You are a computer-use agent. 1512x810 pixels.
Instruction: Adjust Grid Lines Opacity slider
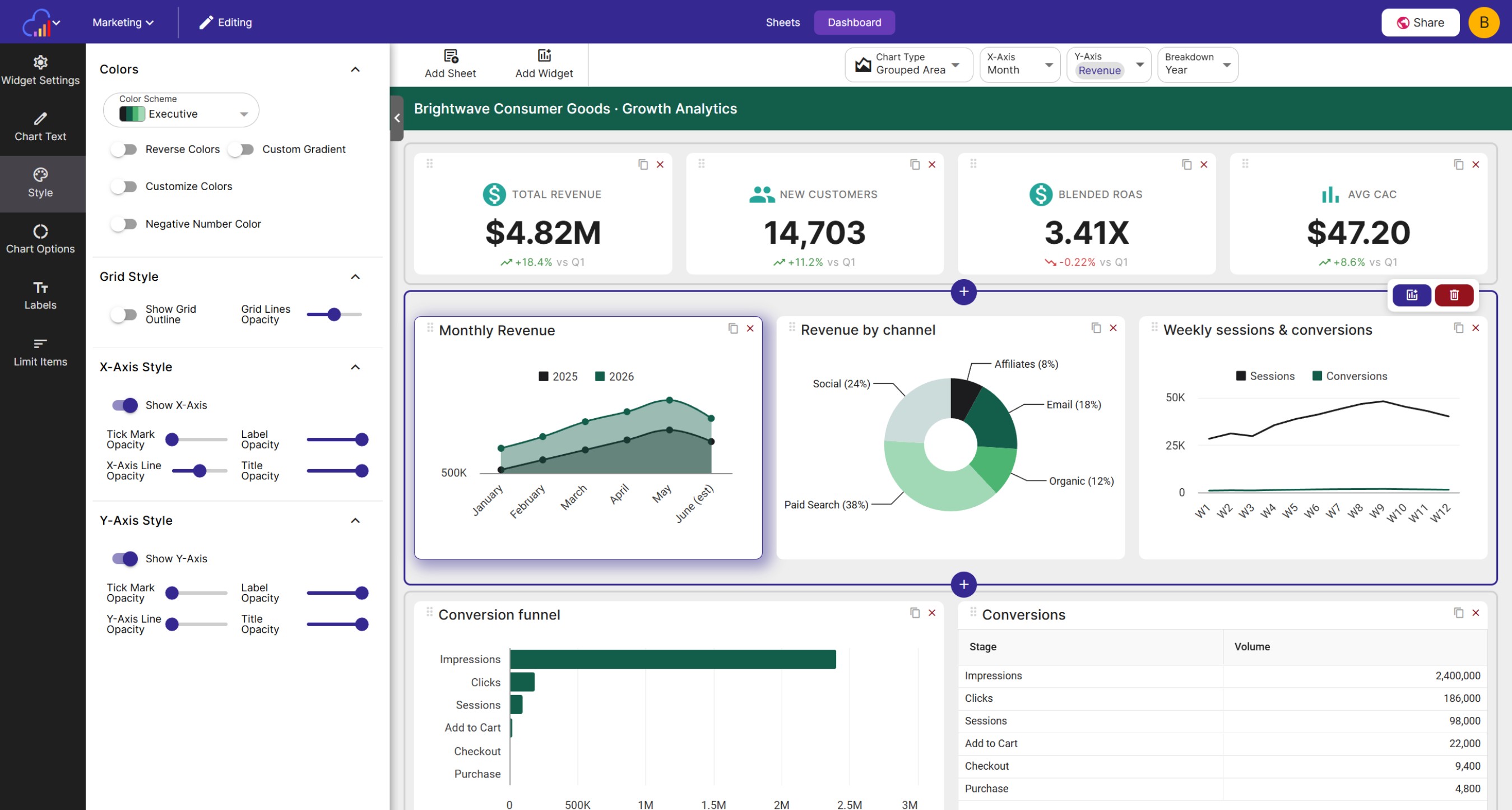334,314
